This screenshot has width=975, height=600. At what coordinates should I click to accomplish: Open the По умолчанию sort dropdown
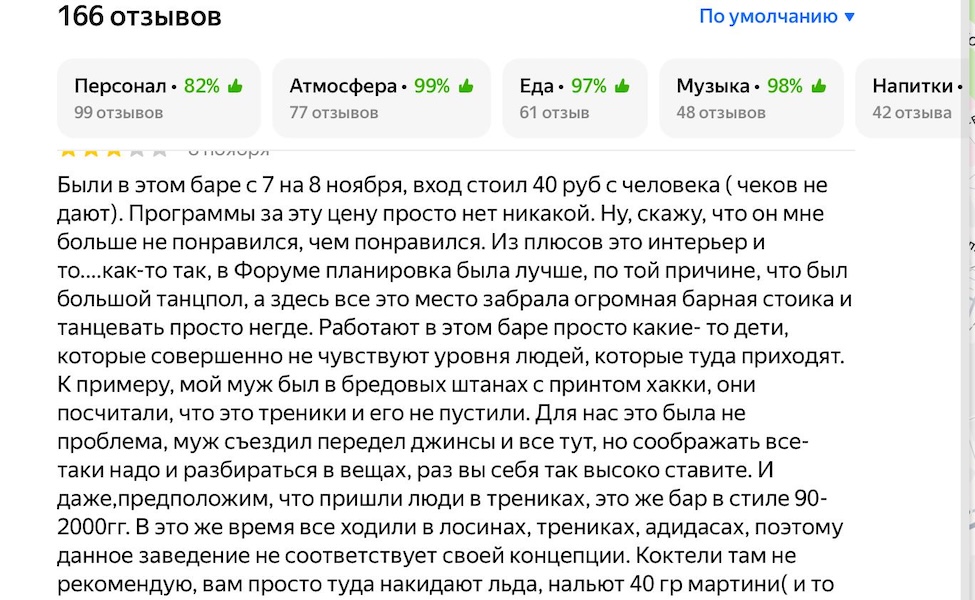(x=768, y=16)
